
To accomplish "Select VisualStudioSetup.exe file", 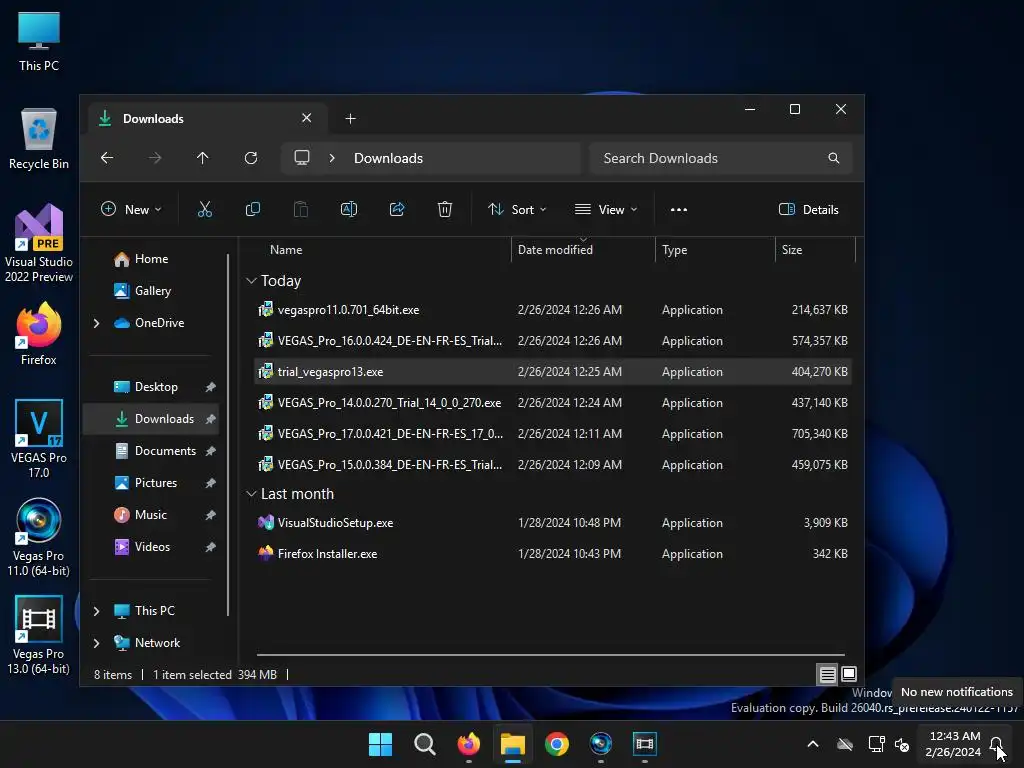I will 552,523.
